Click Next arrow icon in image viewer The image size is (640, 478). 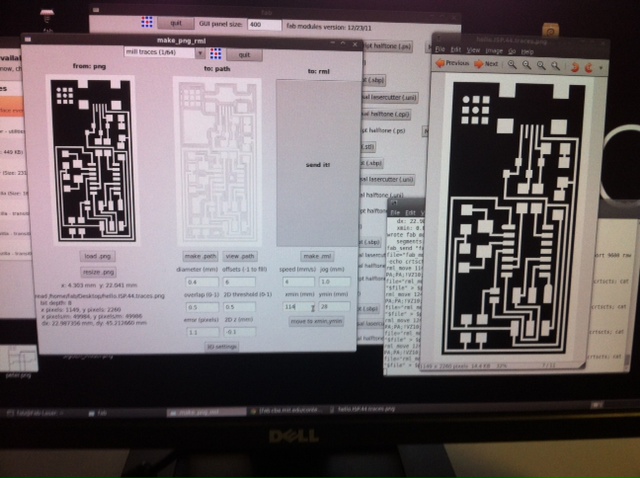[478, 64]
